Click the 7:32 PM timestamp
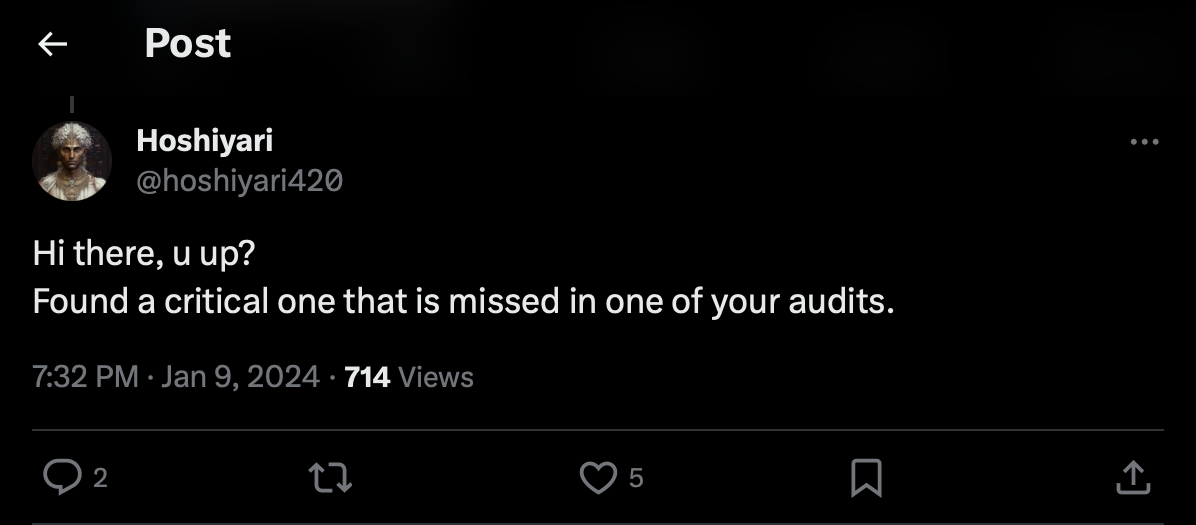The image size is (1196, 525). 85,377
